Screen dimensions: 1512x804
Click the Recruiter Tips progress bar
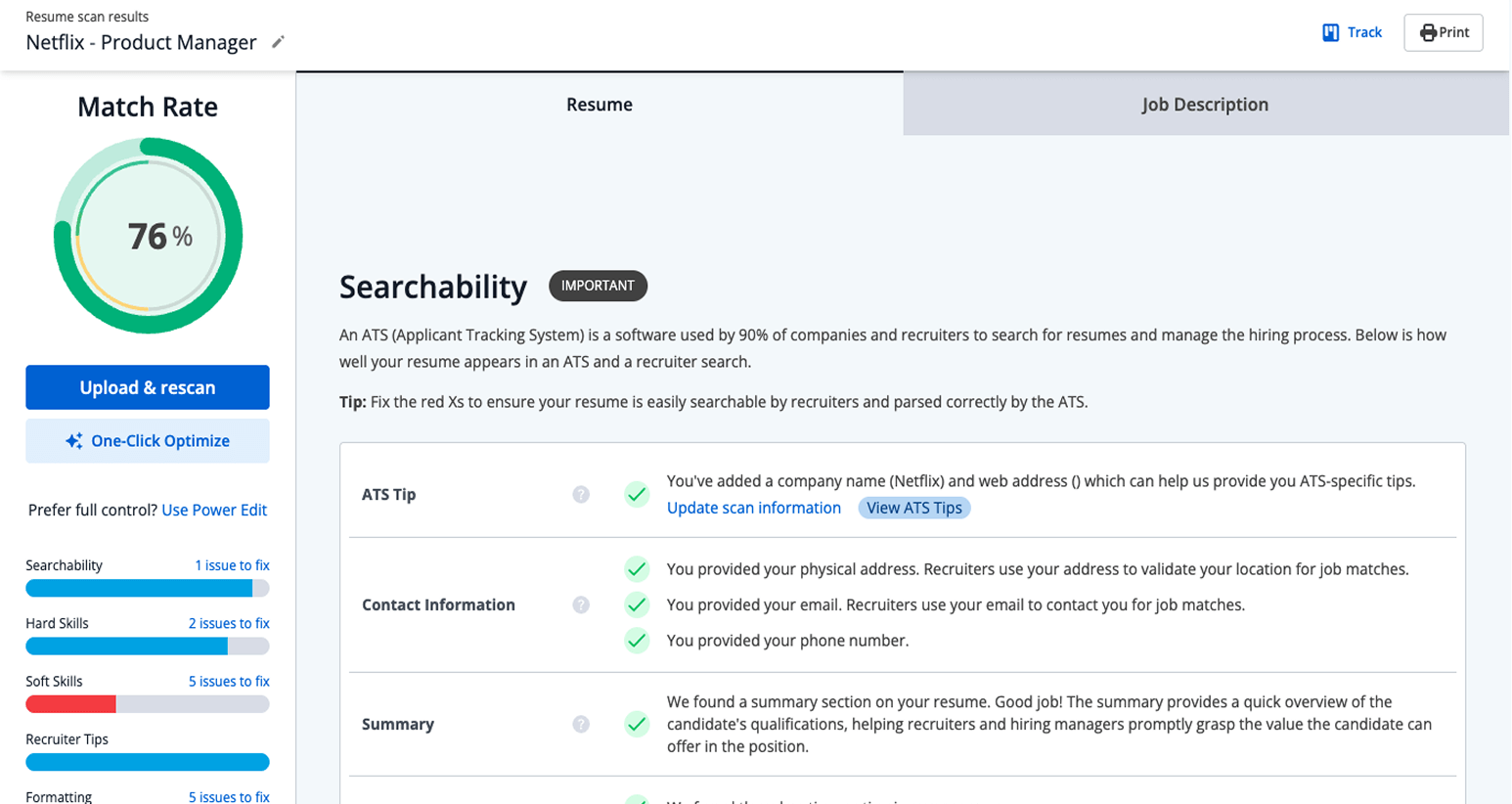click(x=147, y=762)
